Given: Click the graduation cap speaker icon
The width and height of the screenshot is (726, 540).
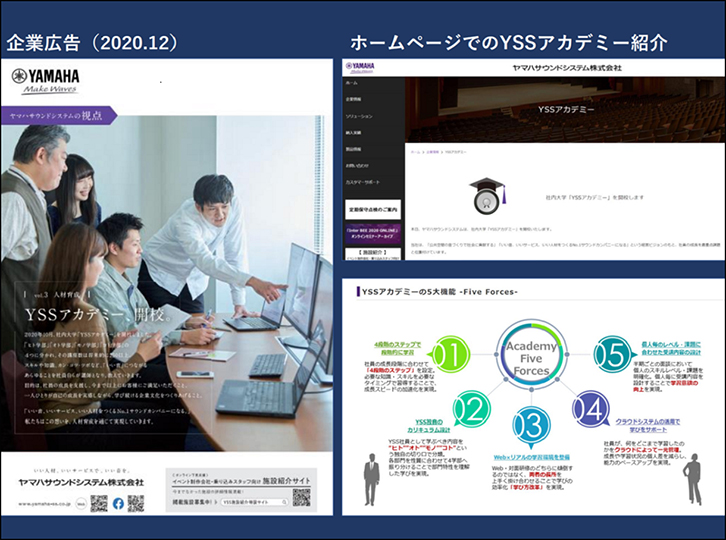Looking at the screenshot, I should pyautogui.click(x=487, y=196).
